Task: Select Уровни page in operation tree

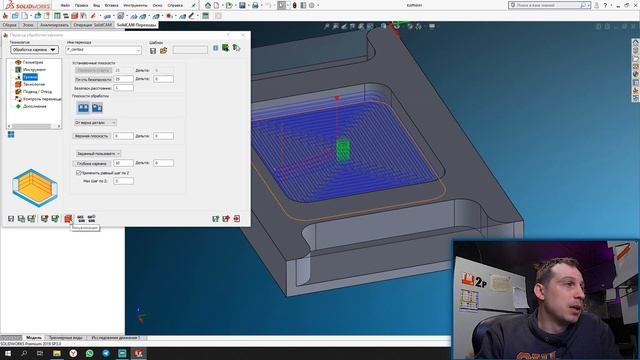Action: [x=30, y=77]
